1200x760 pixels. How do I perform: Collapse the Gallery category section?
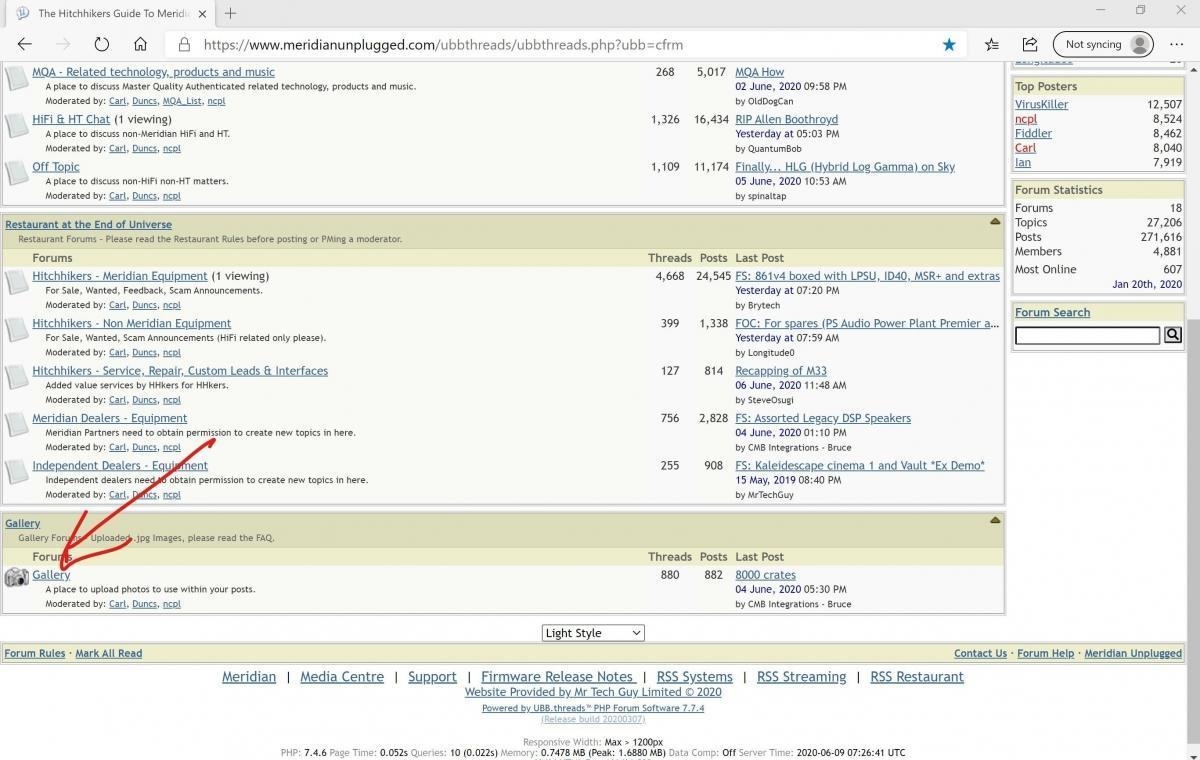pos(995,520)
